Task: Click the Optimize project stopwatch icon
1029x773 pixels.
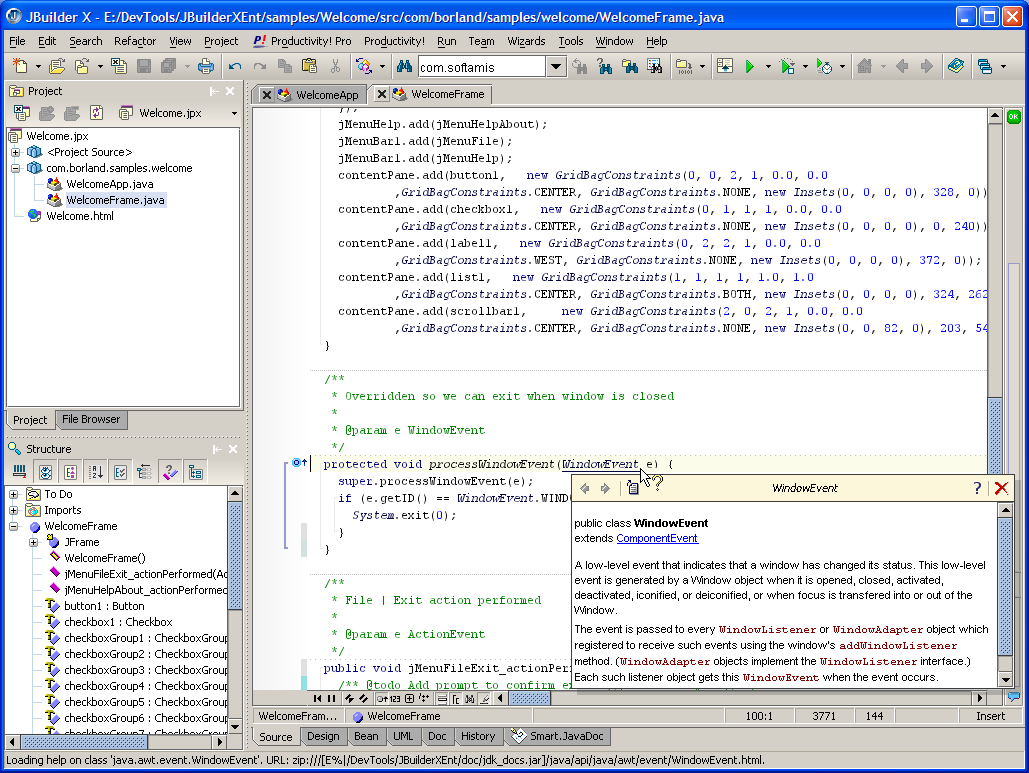Action: (x=824, y=66)
